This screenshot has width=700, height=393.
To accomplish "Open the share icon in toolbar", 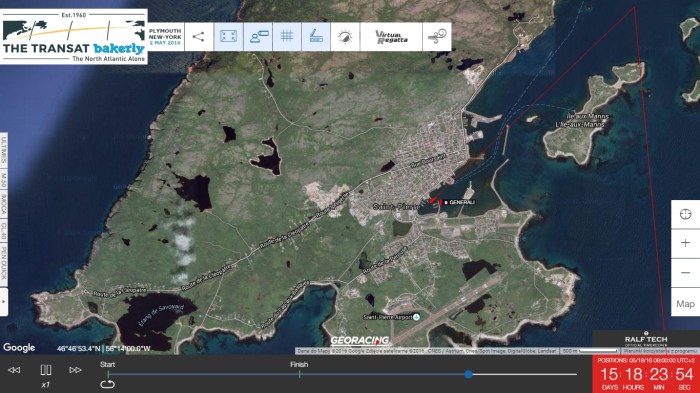I will click(x=199, y=36).
